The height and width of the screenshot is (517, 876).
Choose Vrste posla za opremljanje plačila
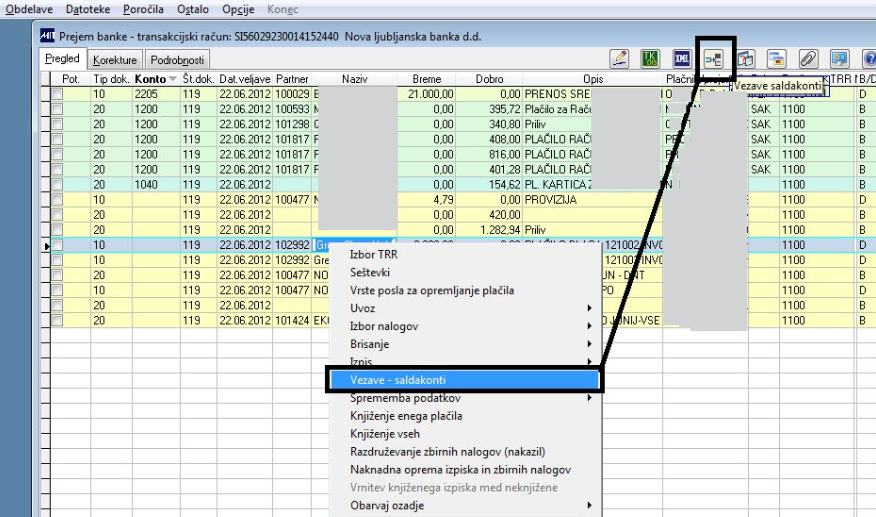point(466,290)
